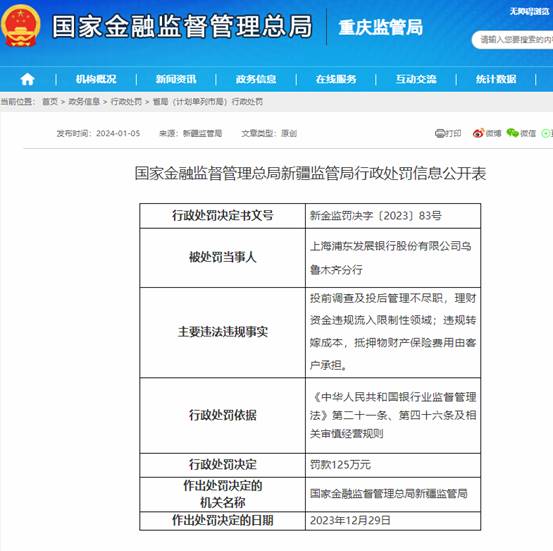Open the 互动交流 menu
This screenshot has width=553, height=551.
[416, 79]
